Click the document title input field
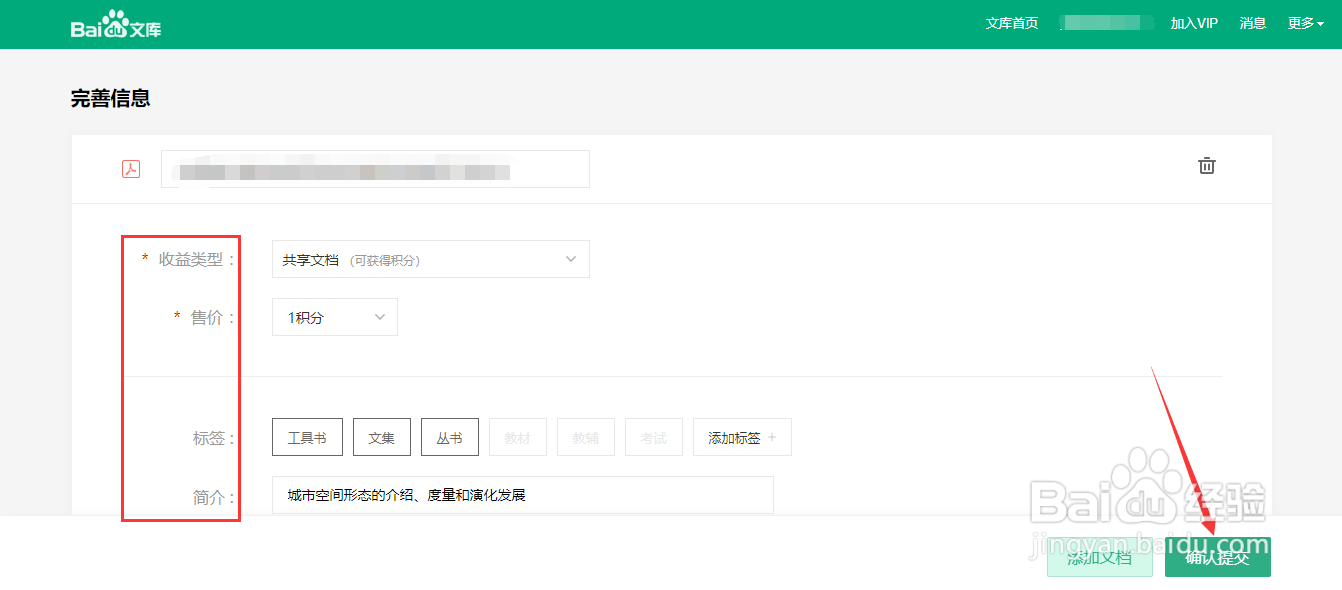The image size is (1342, 590). coord(375,168)
